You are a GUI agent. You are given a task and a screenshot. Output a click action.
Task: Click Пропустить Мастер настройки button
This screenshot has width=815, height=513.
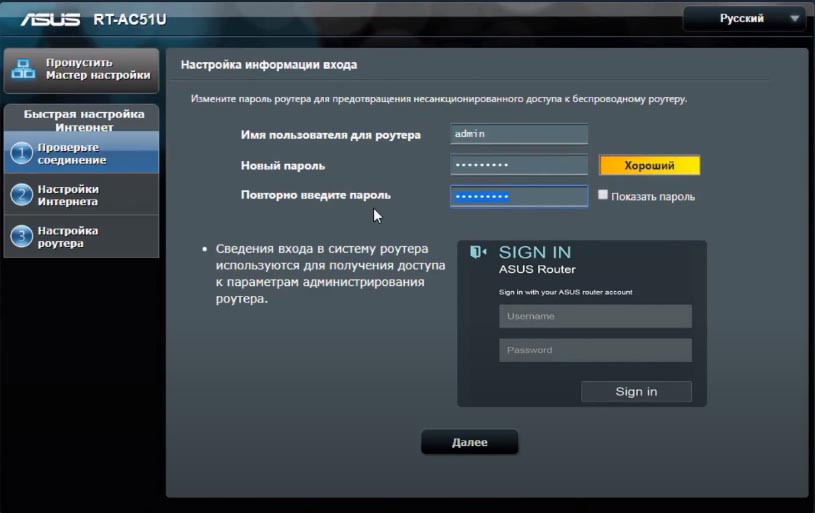[x=96, y=69]
